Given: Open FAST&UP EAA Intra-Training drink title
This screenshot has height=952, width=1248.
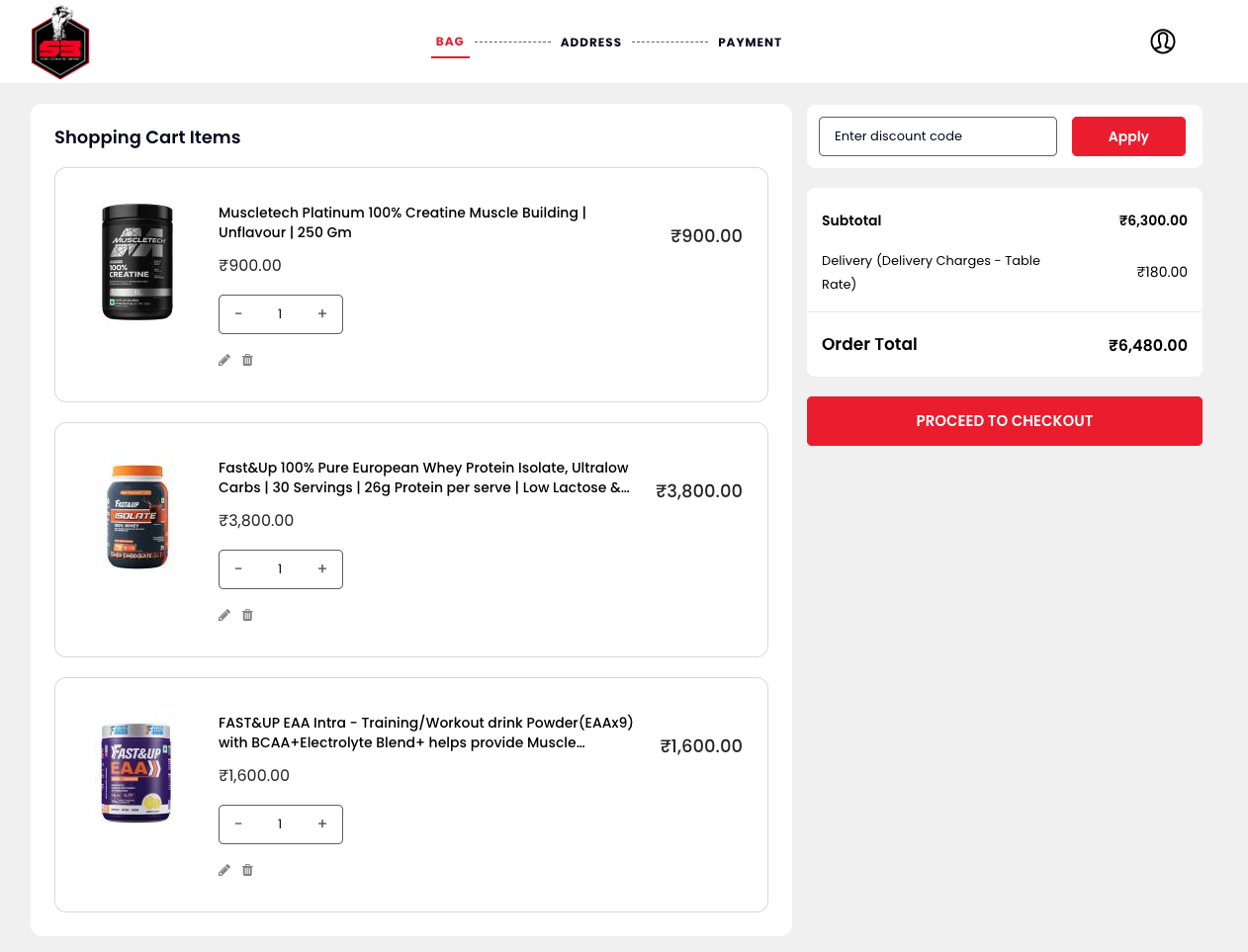Looking at the screenshot, I should [426, 733].
